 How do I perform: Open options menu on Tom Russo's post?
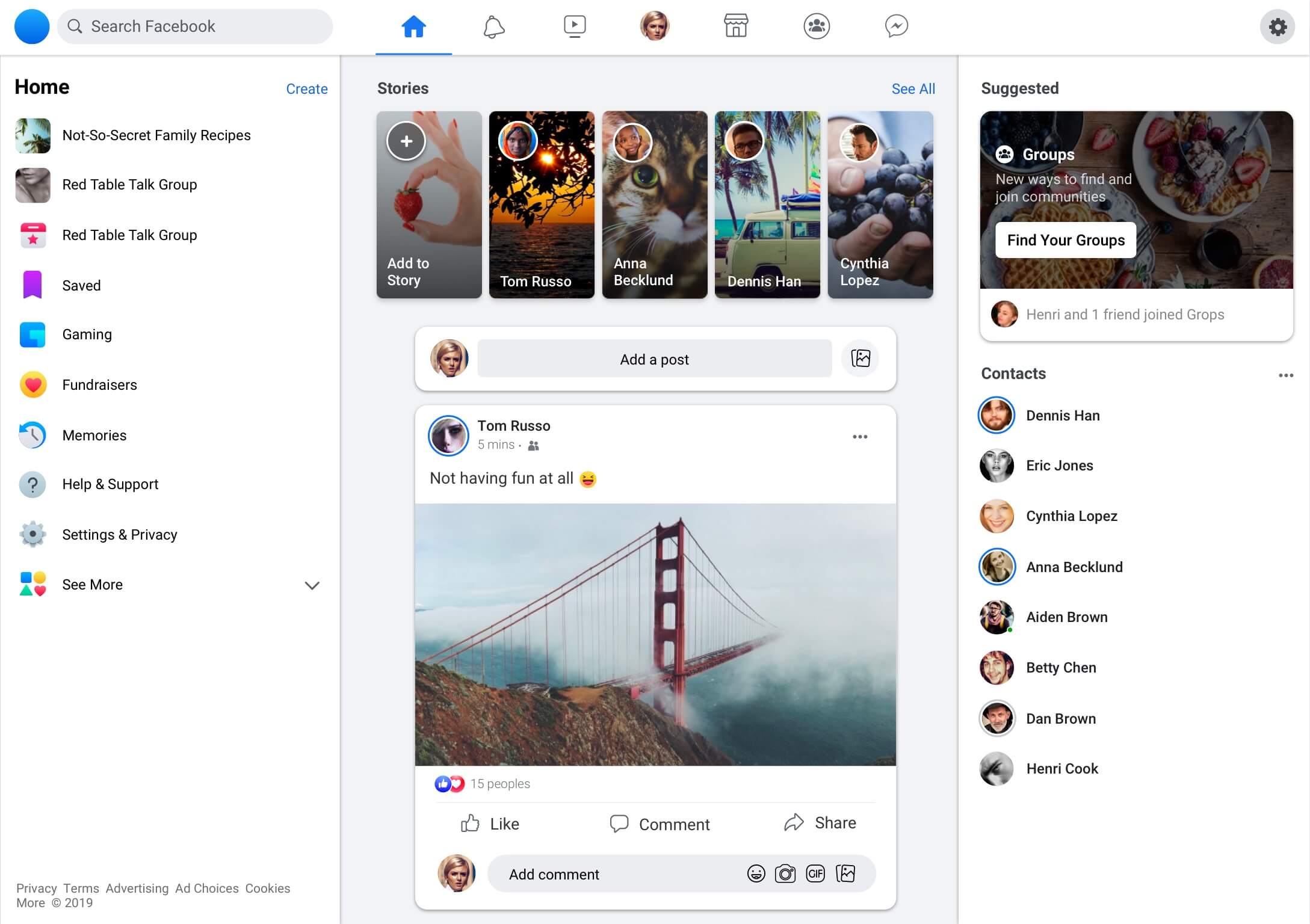[x=859, y=437]
